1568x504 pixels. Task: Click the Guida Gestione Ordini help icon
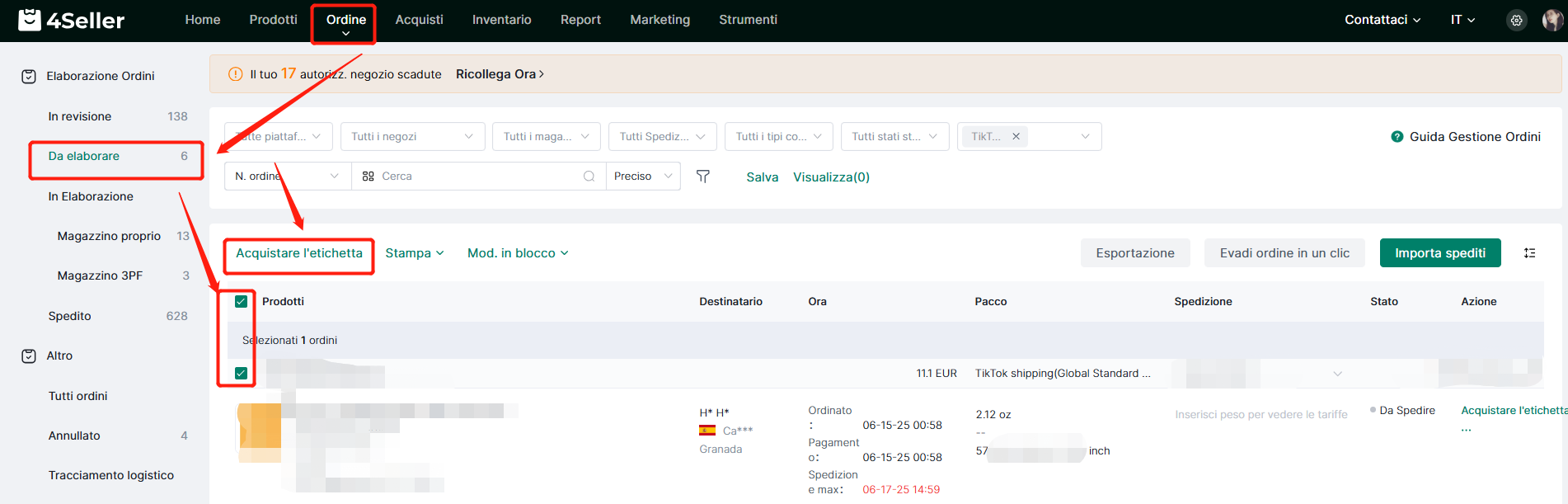[1397, 137]
